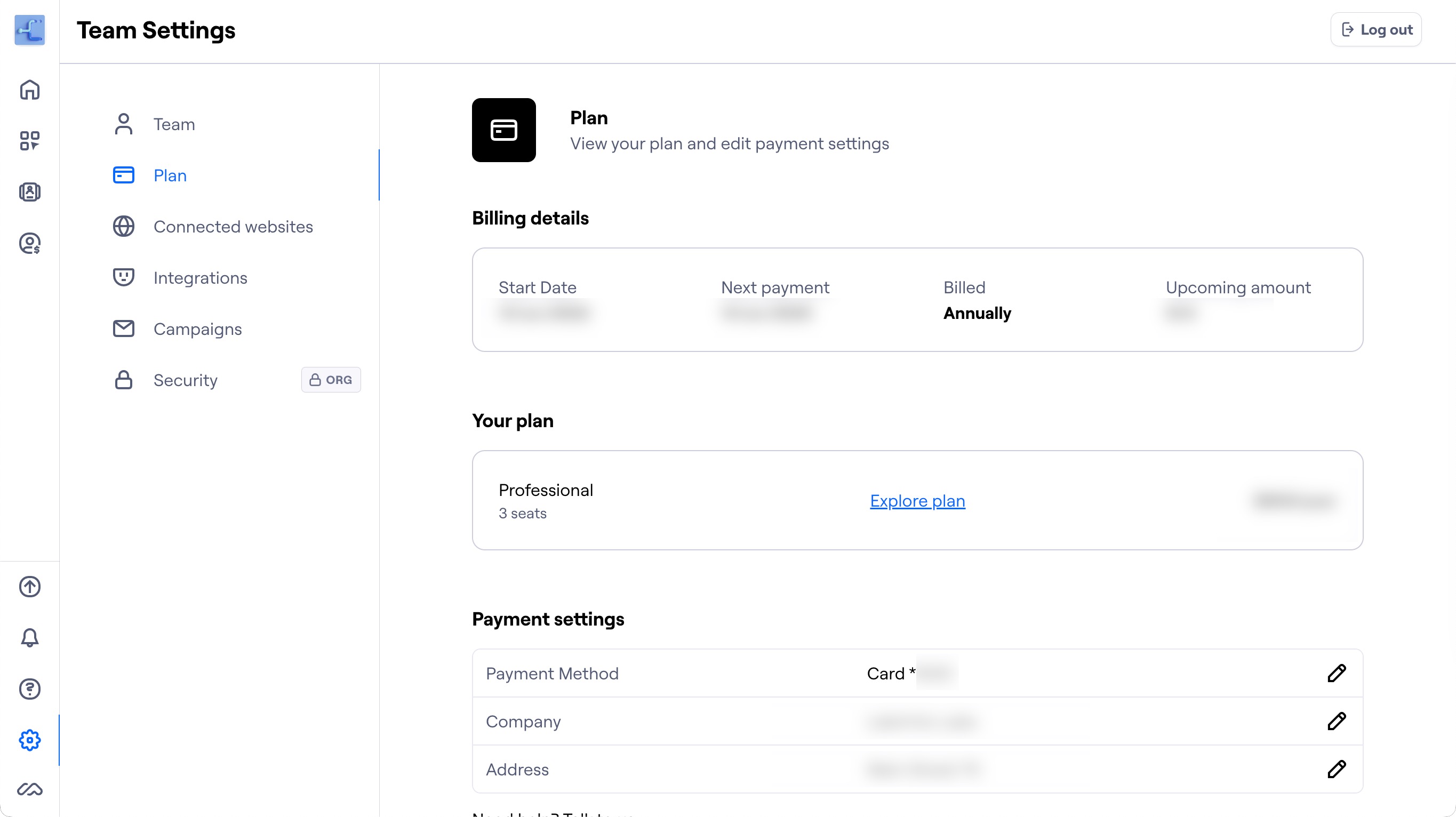Click the app logo in the top-left corner
The width and height of the screenshot is (1456, 817).
tap(29, 30)
